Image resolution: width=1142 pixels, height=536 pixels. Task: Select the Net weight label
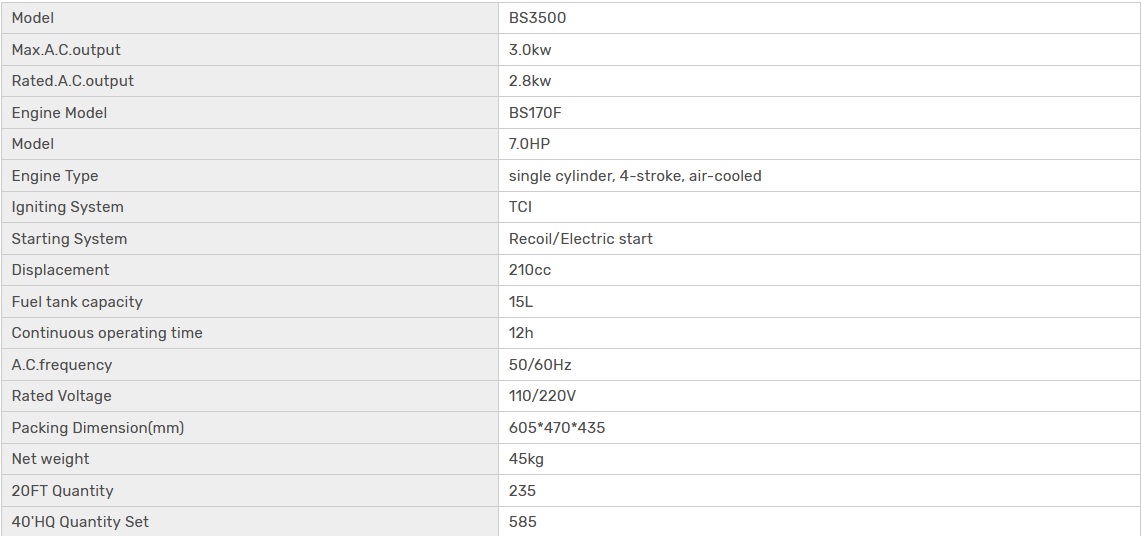(x=50, y=459)
